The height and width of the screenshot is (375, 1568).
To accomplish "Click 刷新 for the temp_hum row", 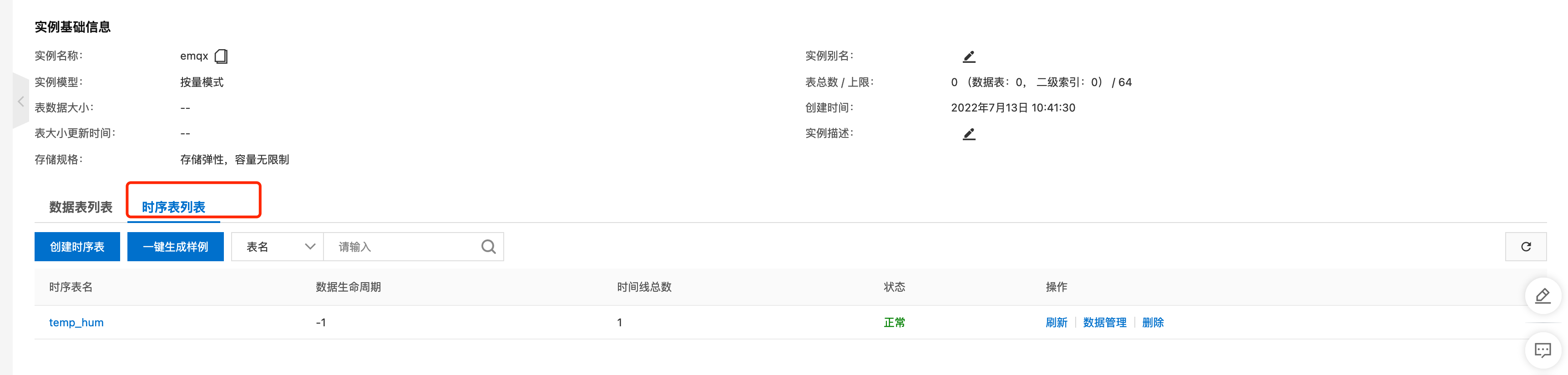I will tap(1056, 323).
